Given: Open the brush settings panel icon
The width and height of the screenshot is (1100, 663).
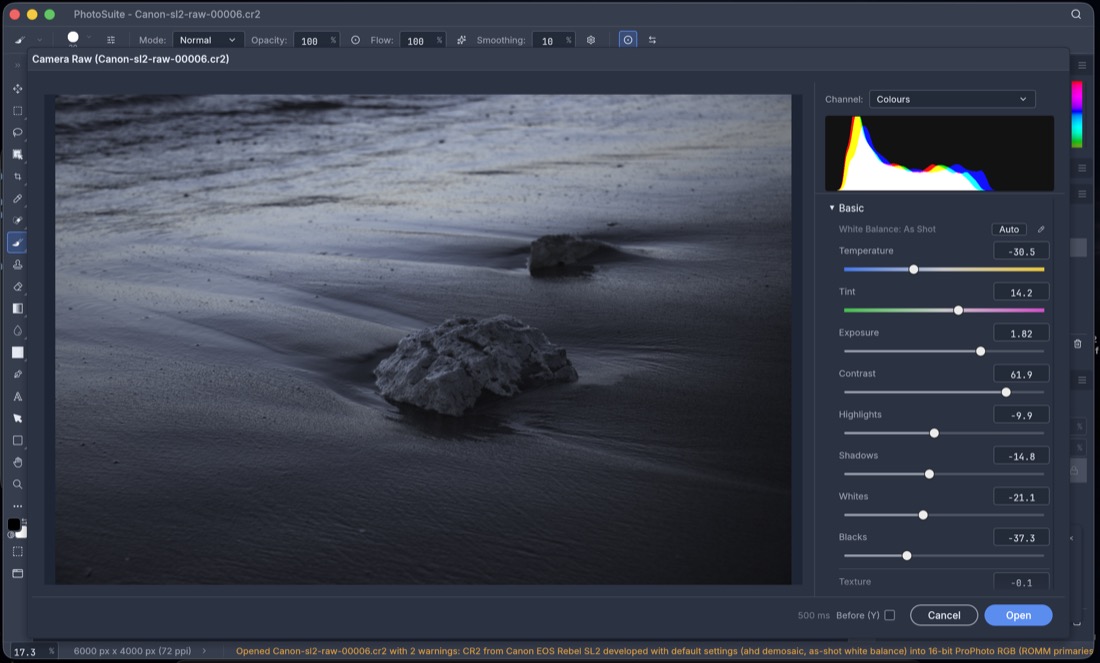Looking at the screenshot, I should point(111,40).
